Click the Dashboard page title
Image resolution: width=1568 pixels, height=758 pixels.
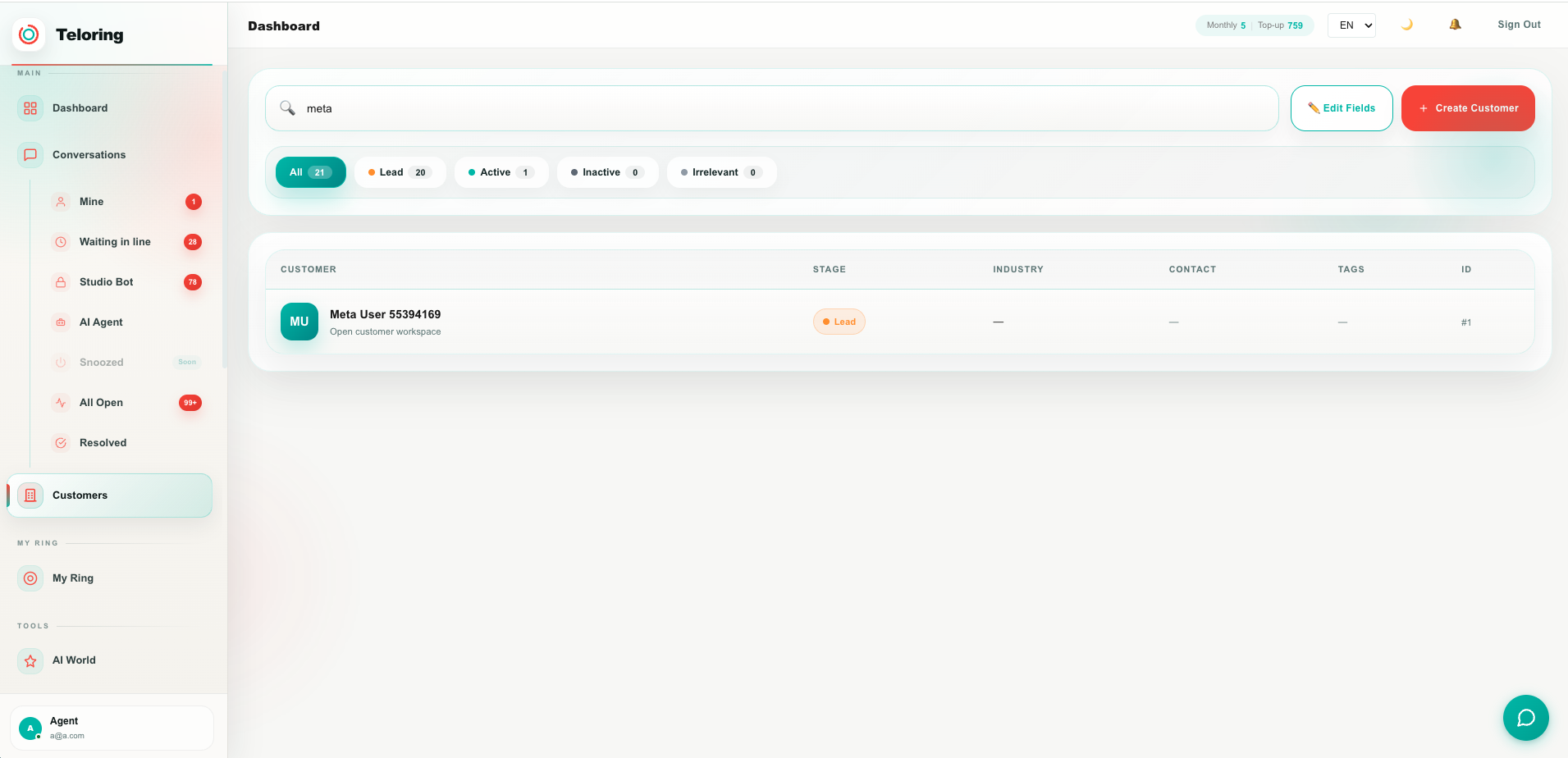click(x=284, y=26)
